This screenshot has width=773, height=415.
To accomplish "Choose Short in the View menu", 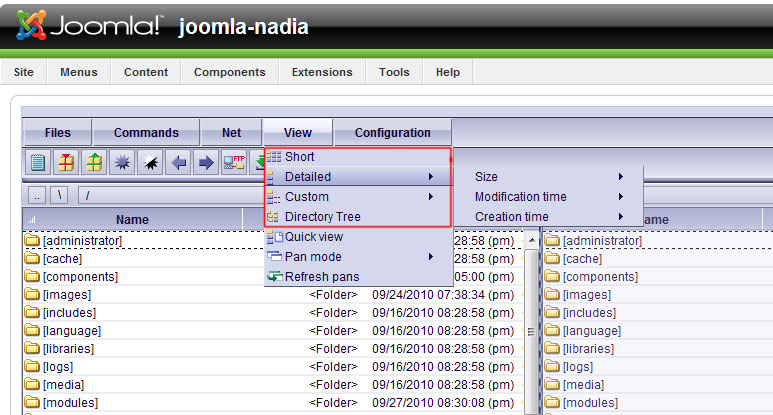I will (x=358, y=157).
